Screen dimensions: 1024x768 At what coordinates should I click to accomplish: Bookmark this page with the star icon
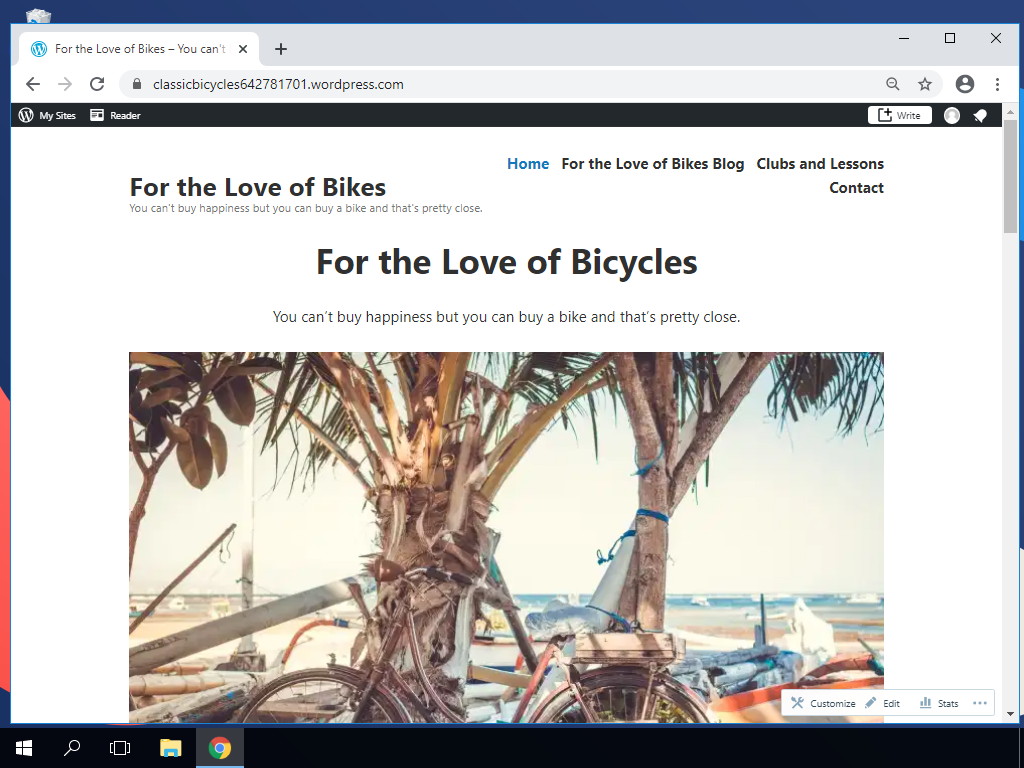[925, 84]
